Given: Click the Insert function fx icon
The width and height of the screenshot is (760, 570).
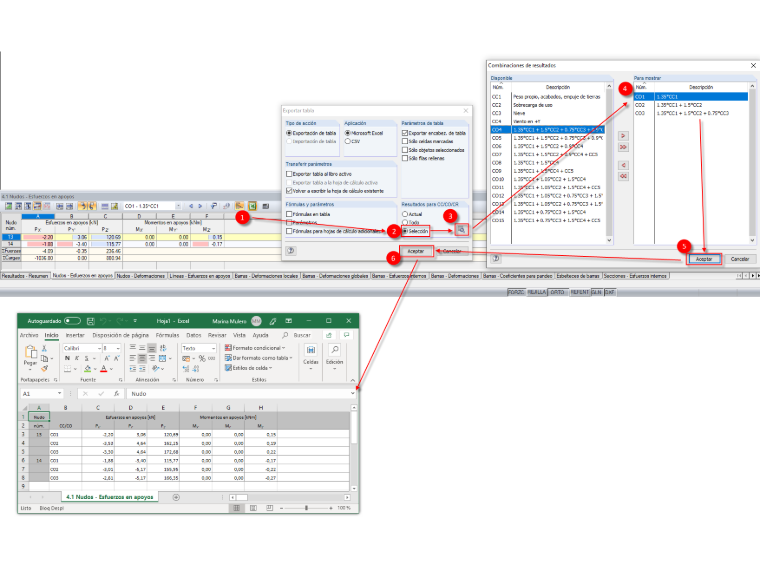Looking at the screenshot, I should pyautogui.click(x=116, y=394).
